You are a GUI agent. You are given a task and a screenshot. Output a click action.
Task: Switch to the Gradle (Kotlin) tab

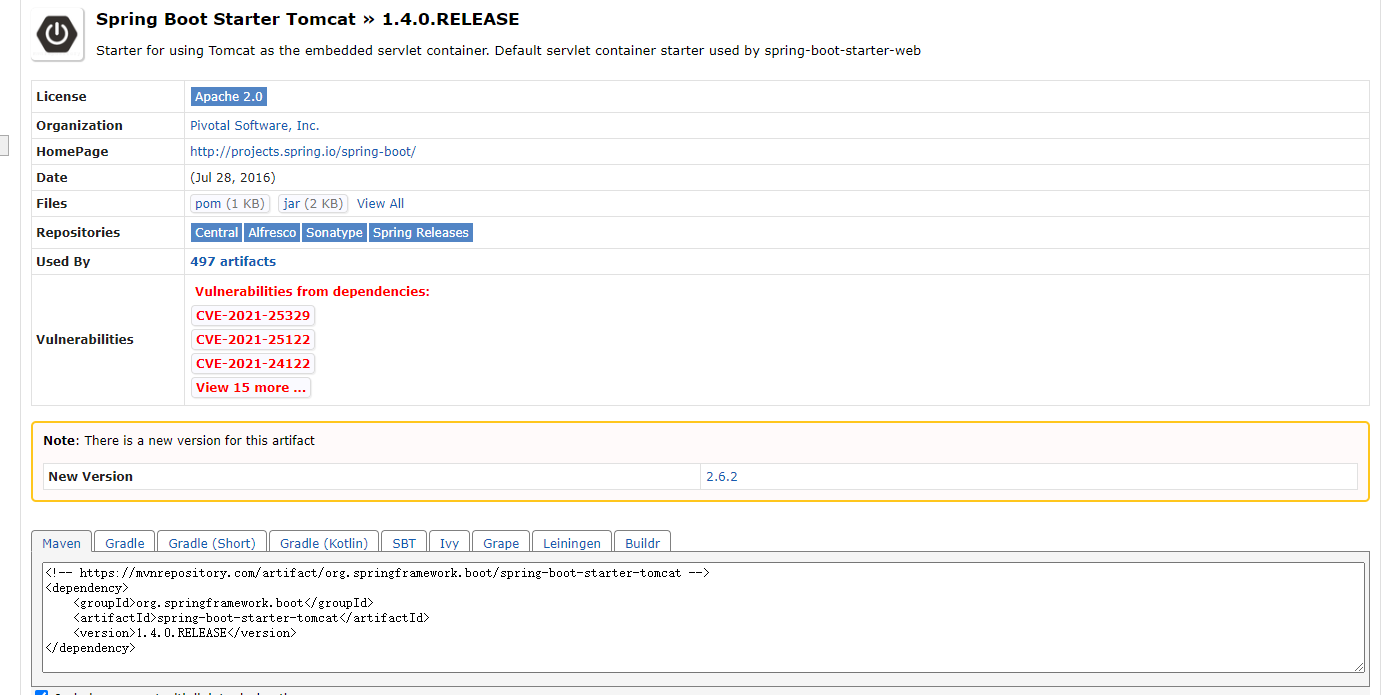[x=324, y=542]
